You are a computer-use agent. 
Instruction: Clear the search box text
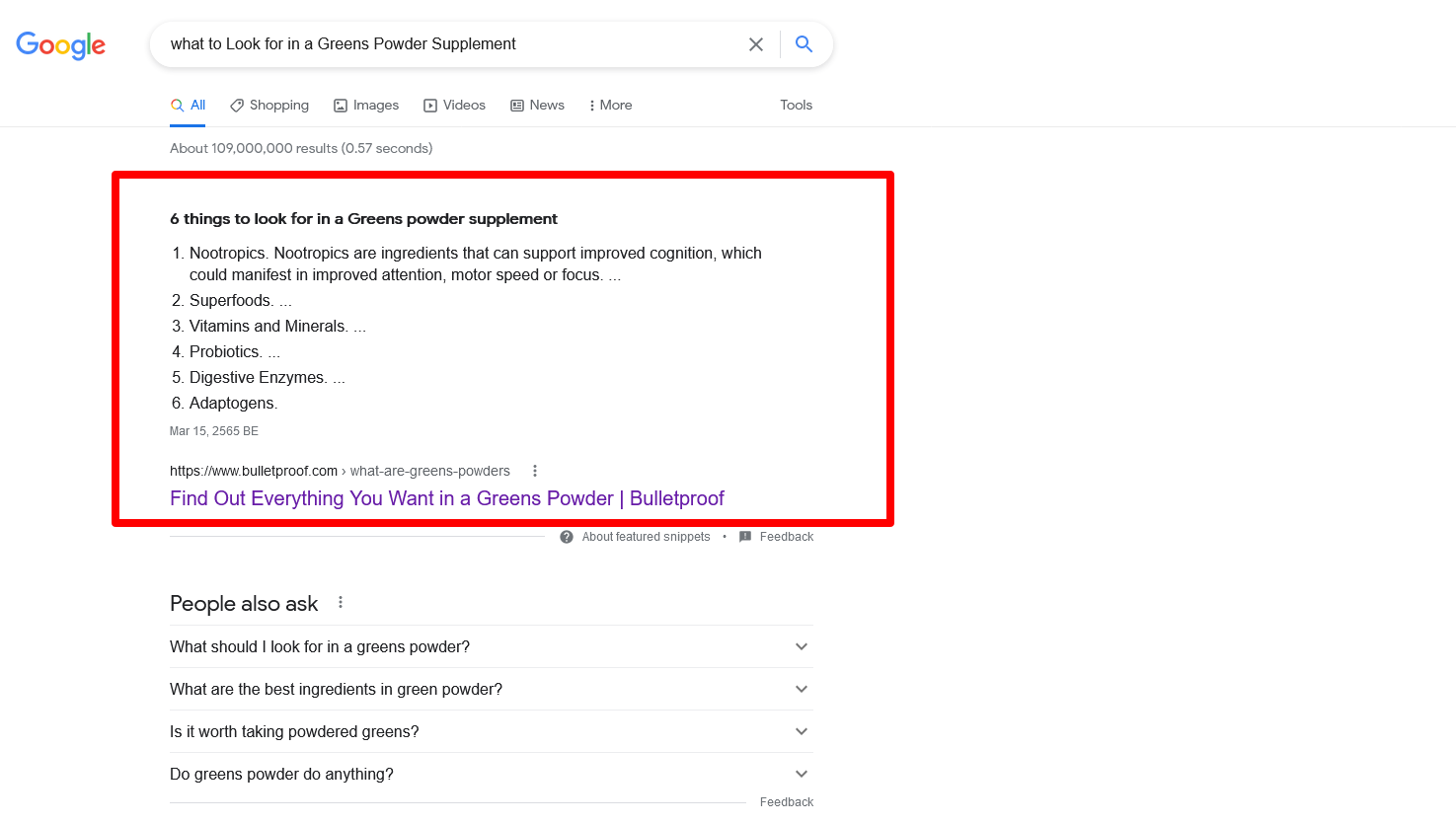coord(756,44)
